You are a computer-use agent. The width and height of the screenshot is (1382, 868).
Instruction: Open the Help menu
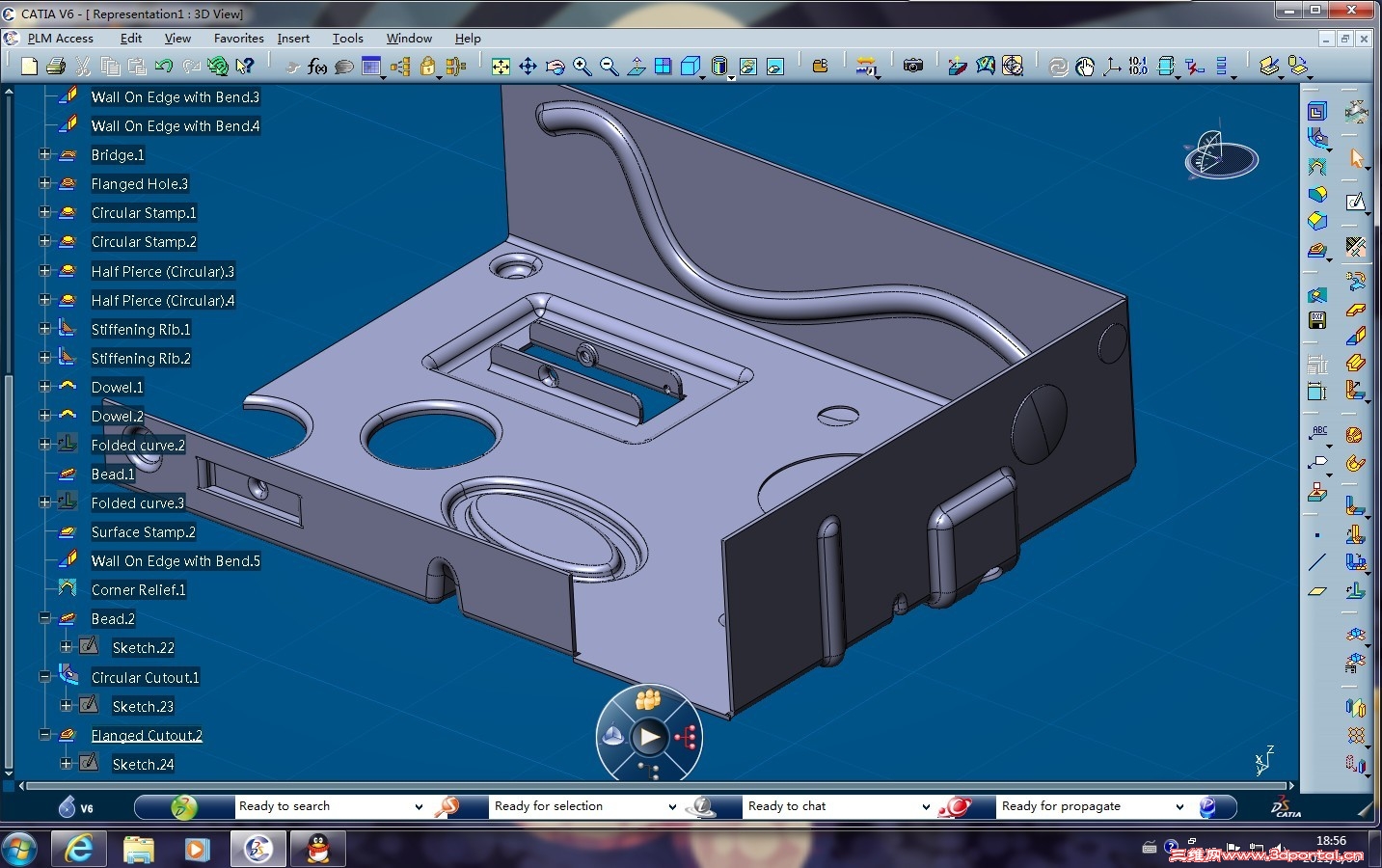pyautogui.click(x=468, y=39)
